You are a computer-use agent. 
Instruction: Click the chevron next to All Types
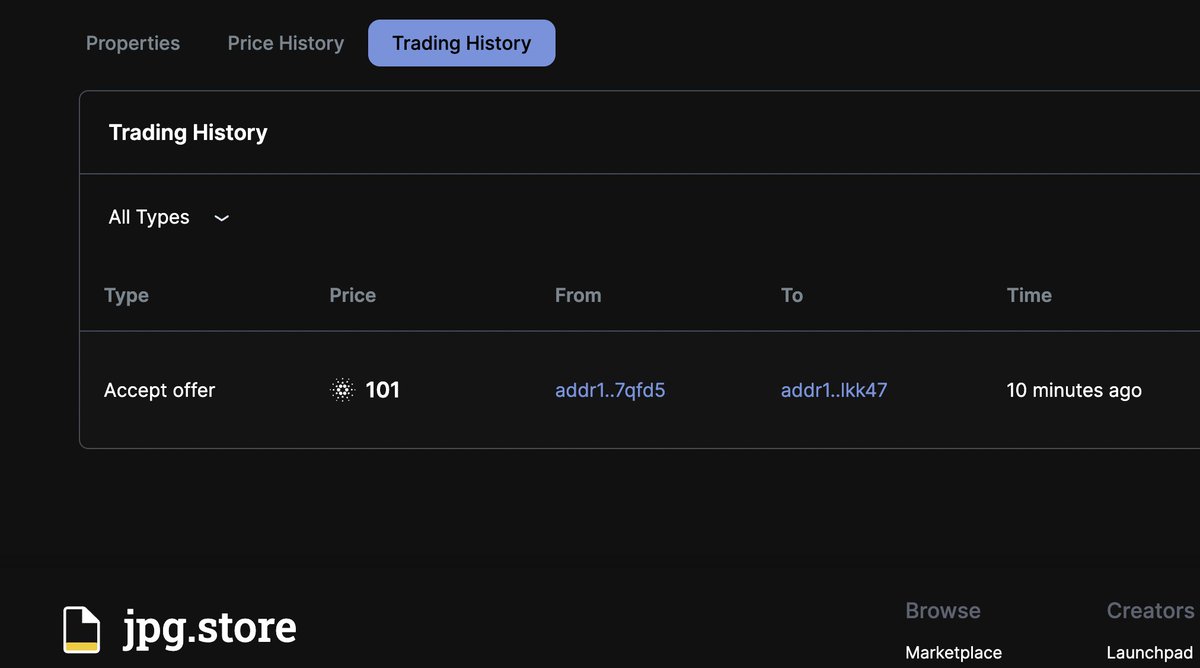222,218
